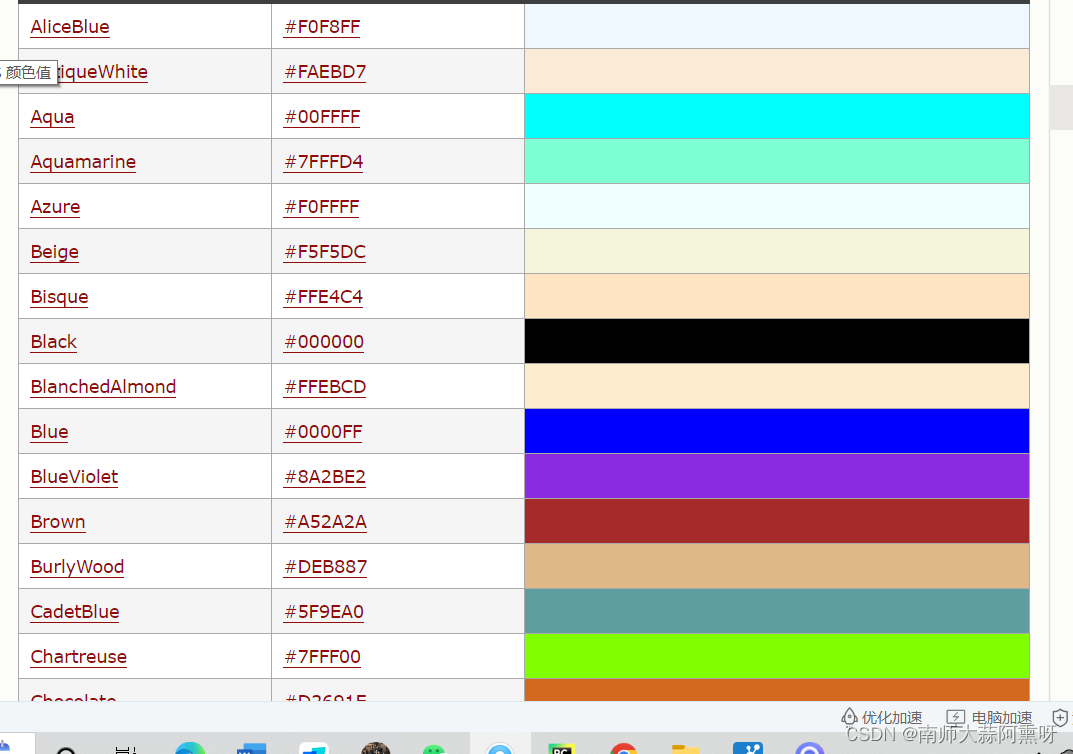This screenshot has width=1073, height=754.
Task: Click the Brown color swatch
Action: tap(777, 521)
